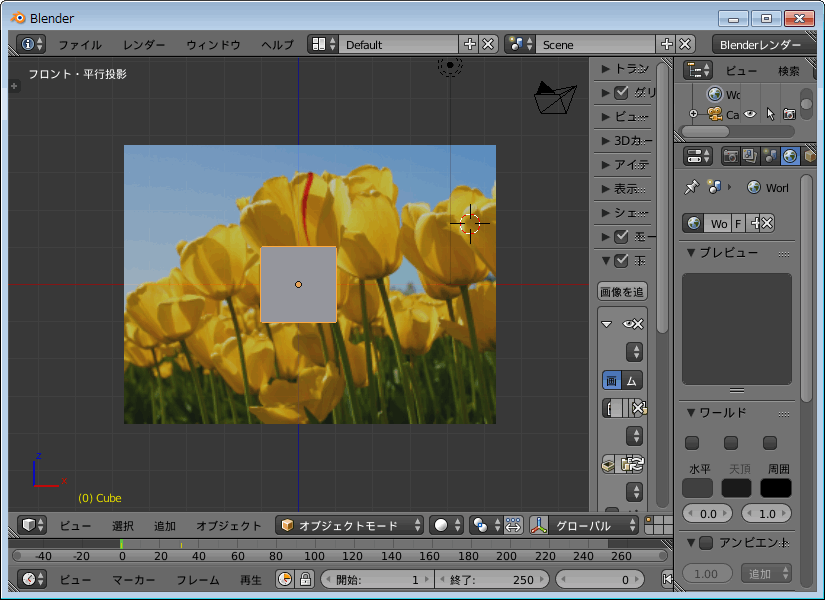Open the World properties tab icon
The width and height of the screenshot is (825, 600).
(790, 156)
